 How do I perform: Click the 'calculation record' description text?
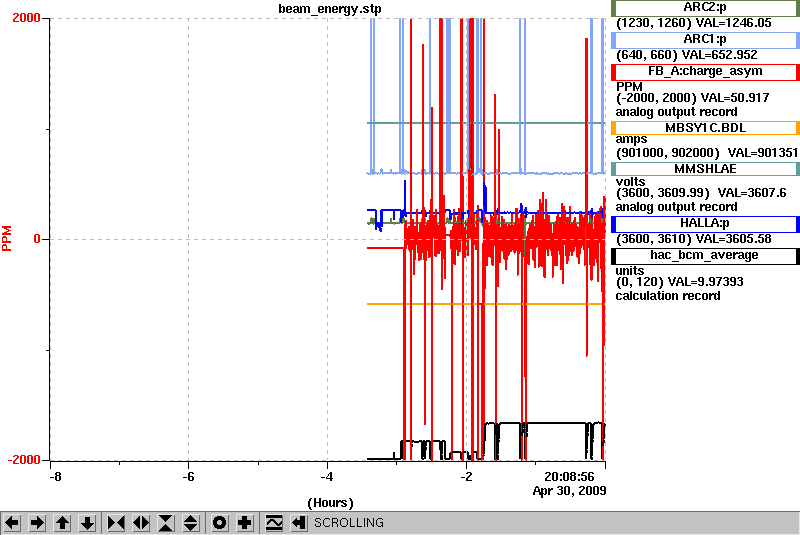coord(668,296)
